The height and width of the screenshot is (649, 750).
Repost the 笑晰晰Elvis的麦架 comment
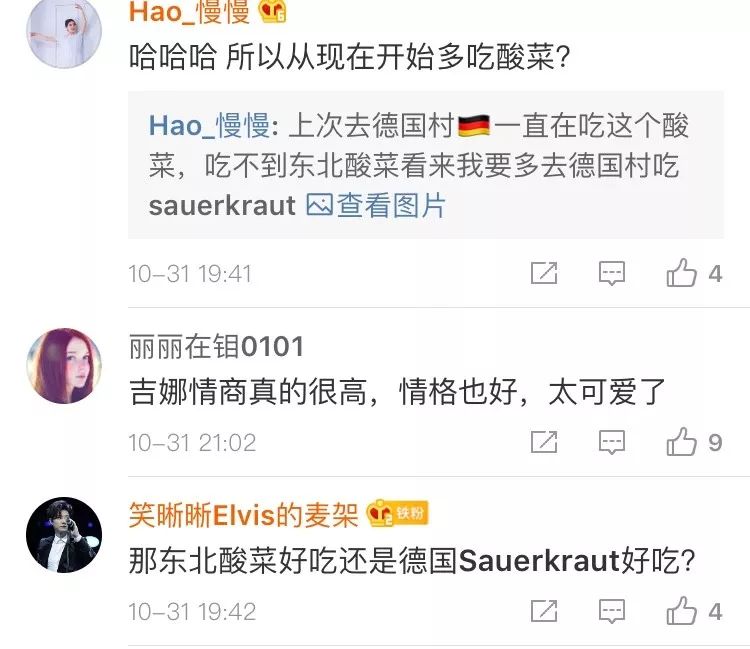pos(544,611)
